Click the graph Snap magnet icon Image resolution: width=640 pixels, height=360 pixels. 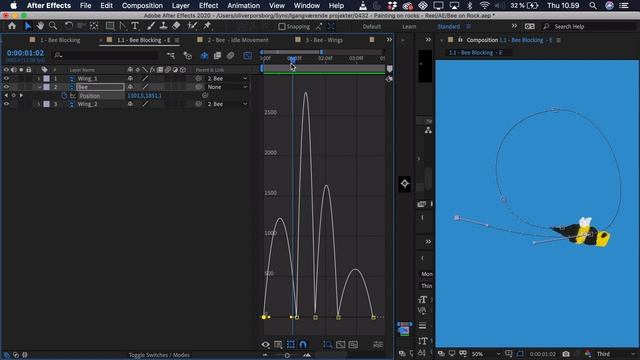[x=303, y=344]
